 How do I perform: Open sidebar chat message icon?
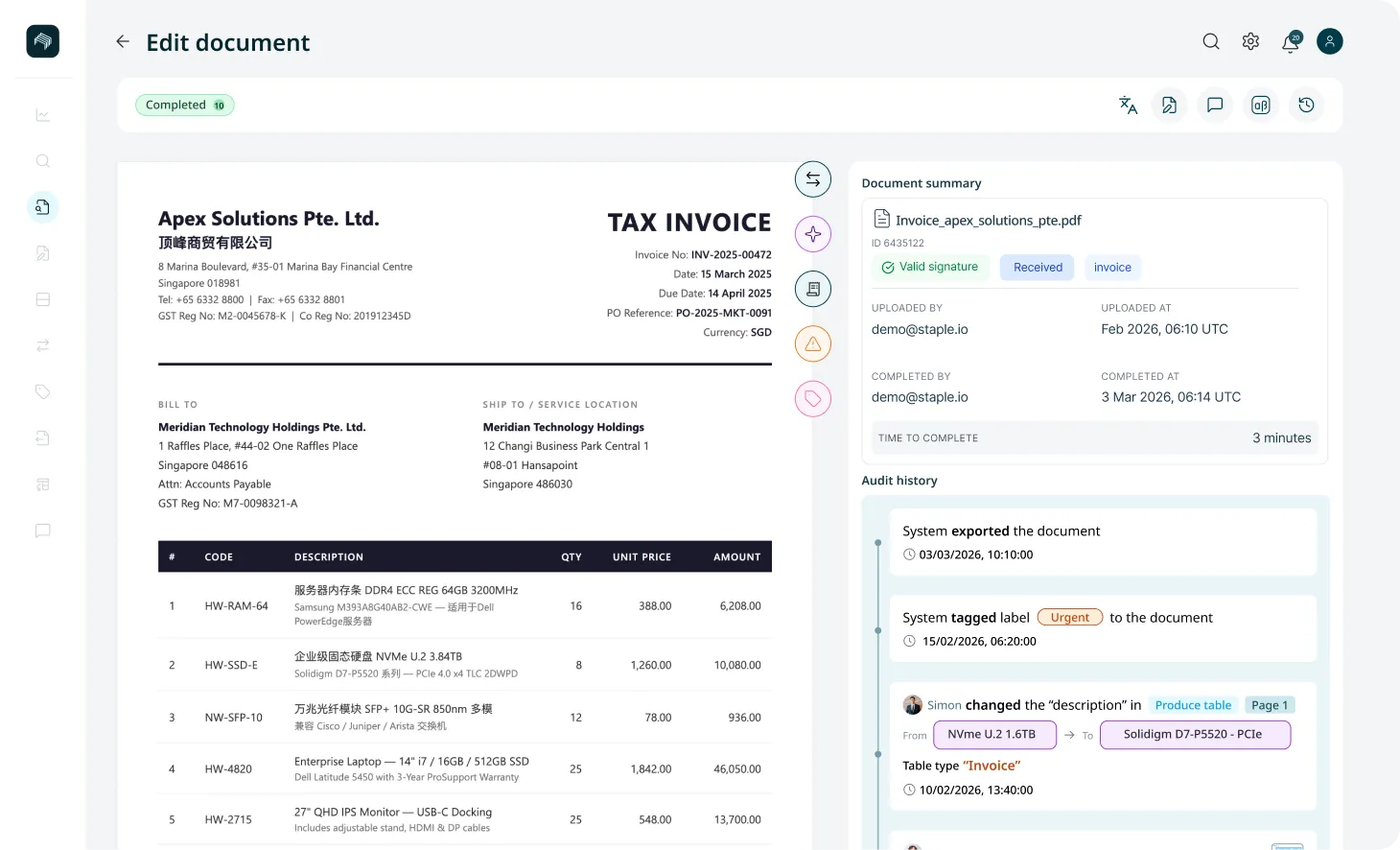[x=42, y=531]
